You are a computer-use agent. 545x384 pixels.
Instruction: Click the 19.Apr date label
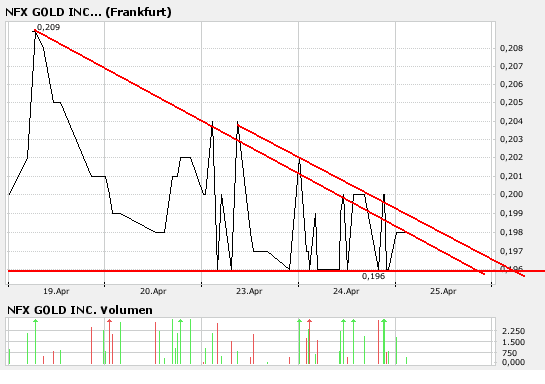click(x=56, y=291)
